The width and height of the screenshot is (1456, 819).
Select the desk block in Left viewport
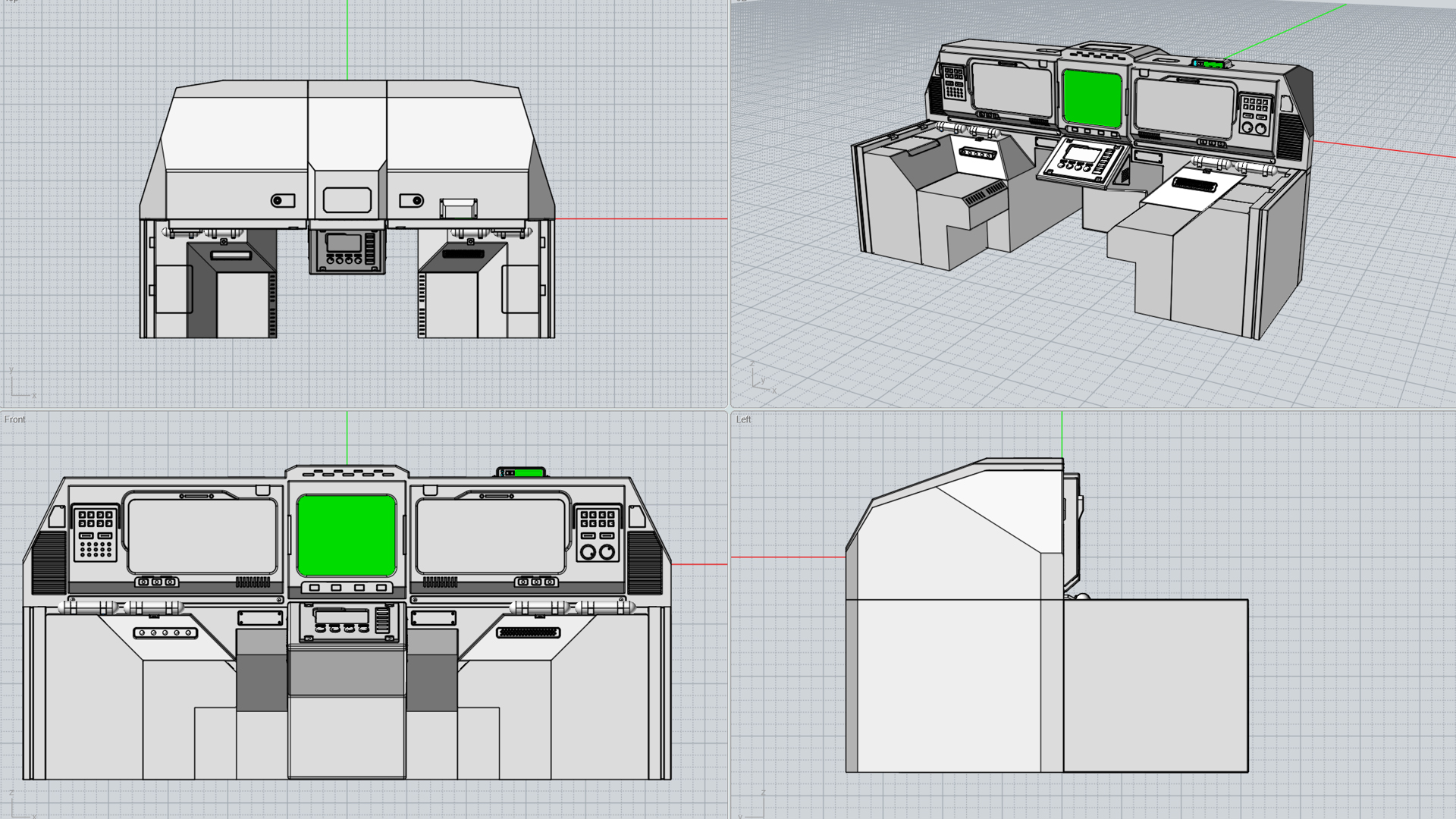point(1156,686)
